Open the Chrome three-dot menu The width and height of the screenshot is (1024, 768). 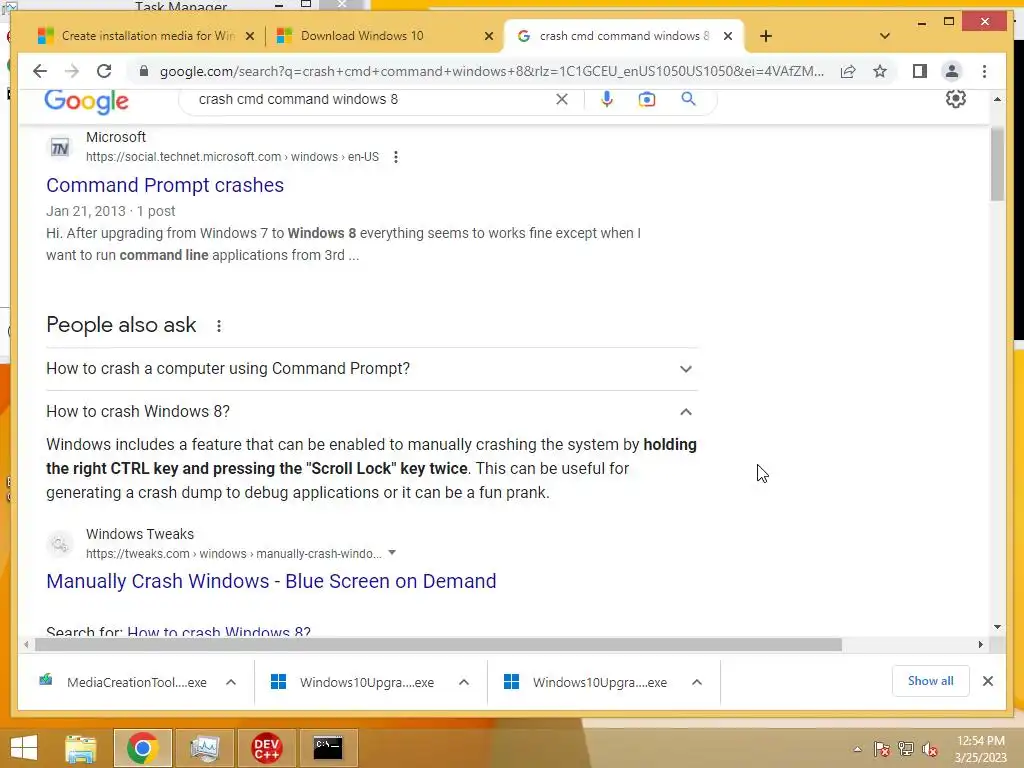(x=985, y=71)
